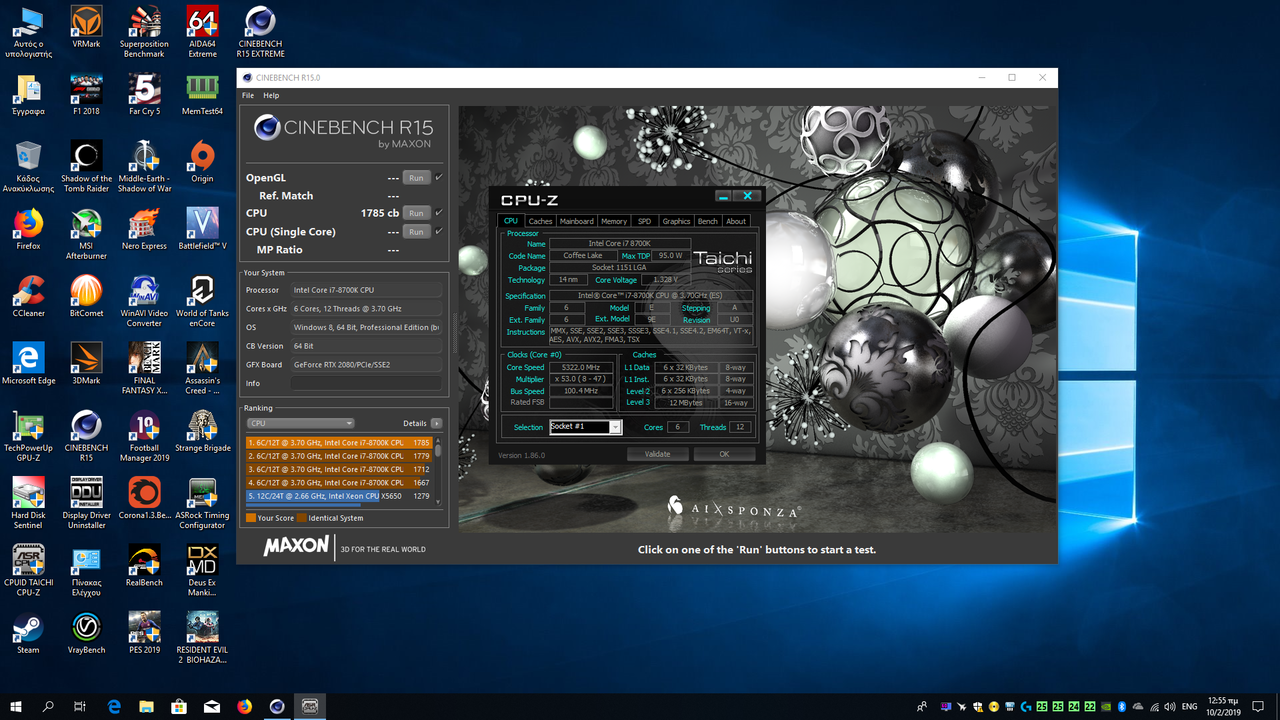This screenshot has height=720, width=1280.
Task: Open the Steam desktop icon
Action: coord(28,632)
